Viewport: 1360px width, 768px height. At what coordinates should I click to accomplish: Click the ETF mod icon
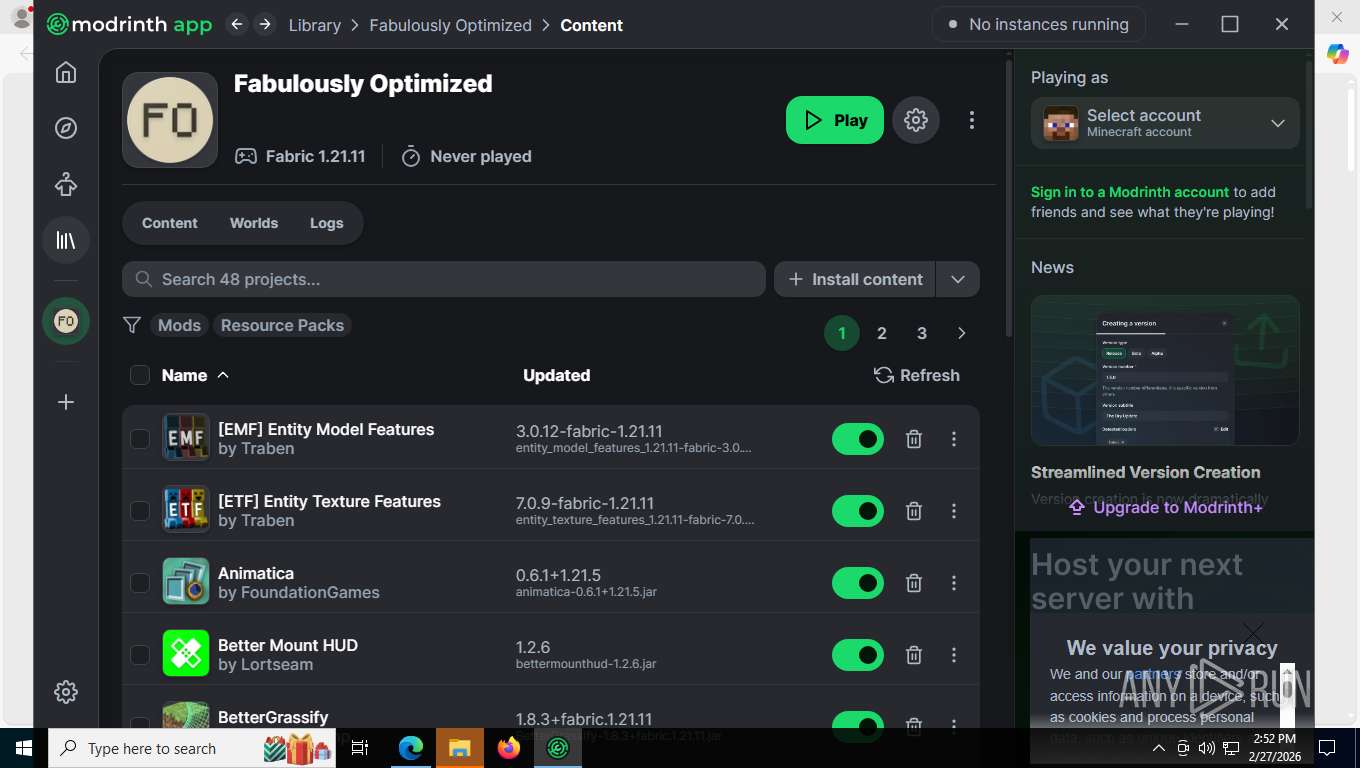tap(186, 509)
